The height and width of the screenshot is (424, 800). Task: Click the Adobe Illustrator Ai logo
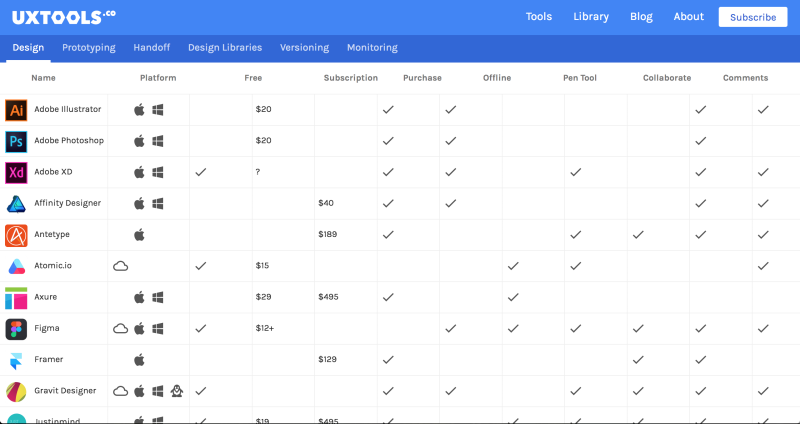coord(16,110)
